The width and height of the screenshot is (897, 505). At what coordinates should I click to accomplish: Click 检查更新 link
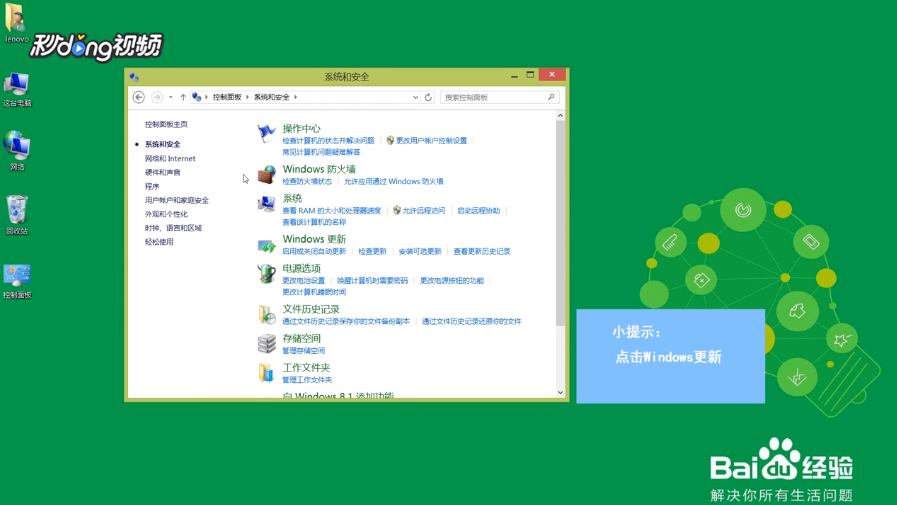coord(372,251)
